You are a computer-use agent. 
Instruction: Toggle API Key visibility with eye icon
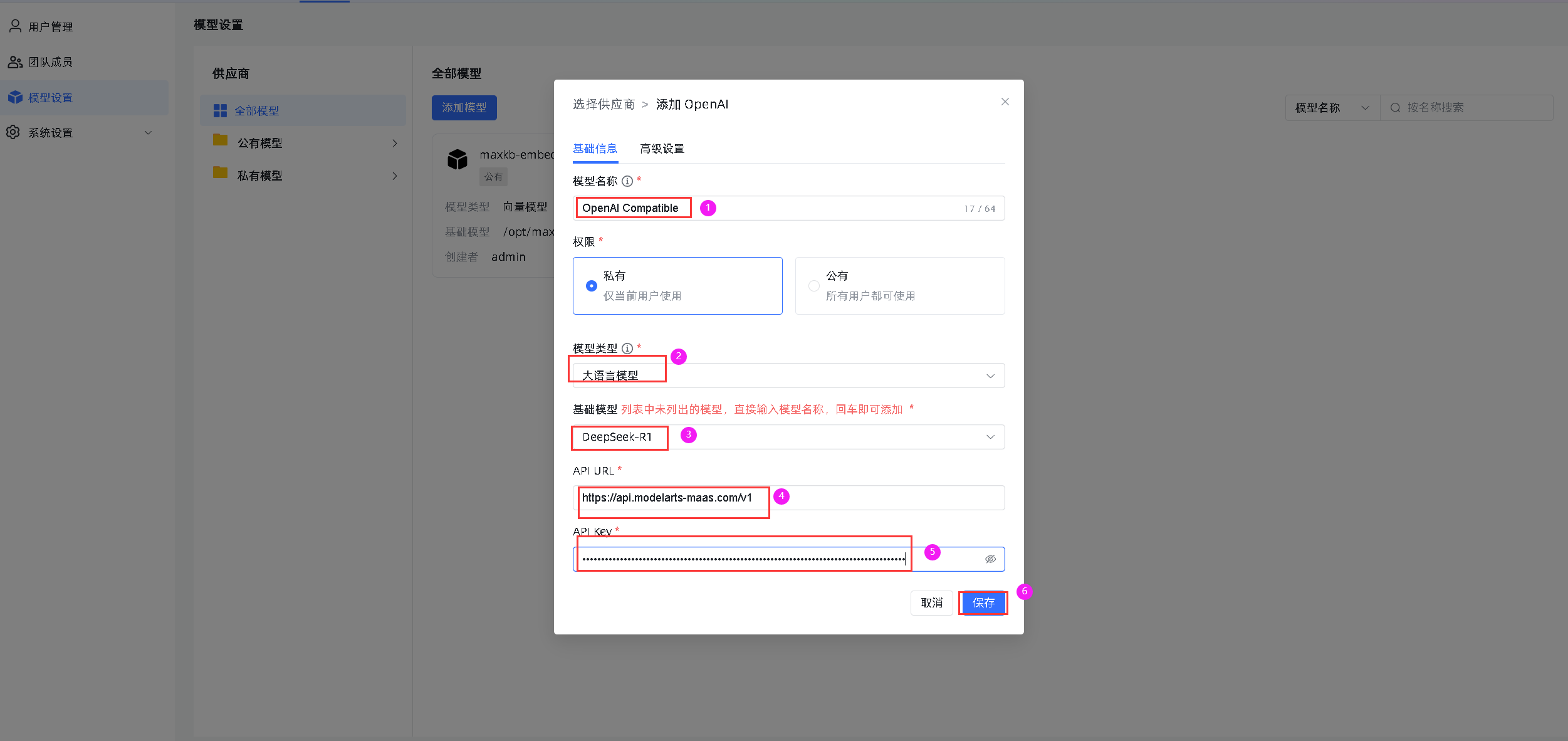tap(991, 559)
